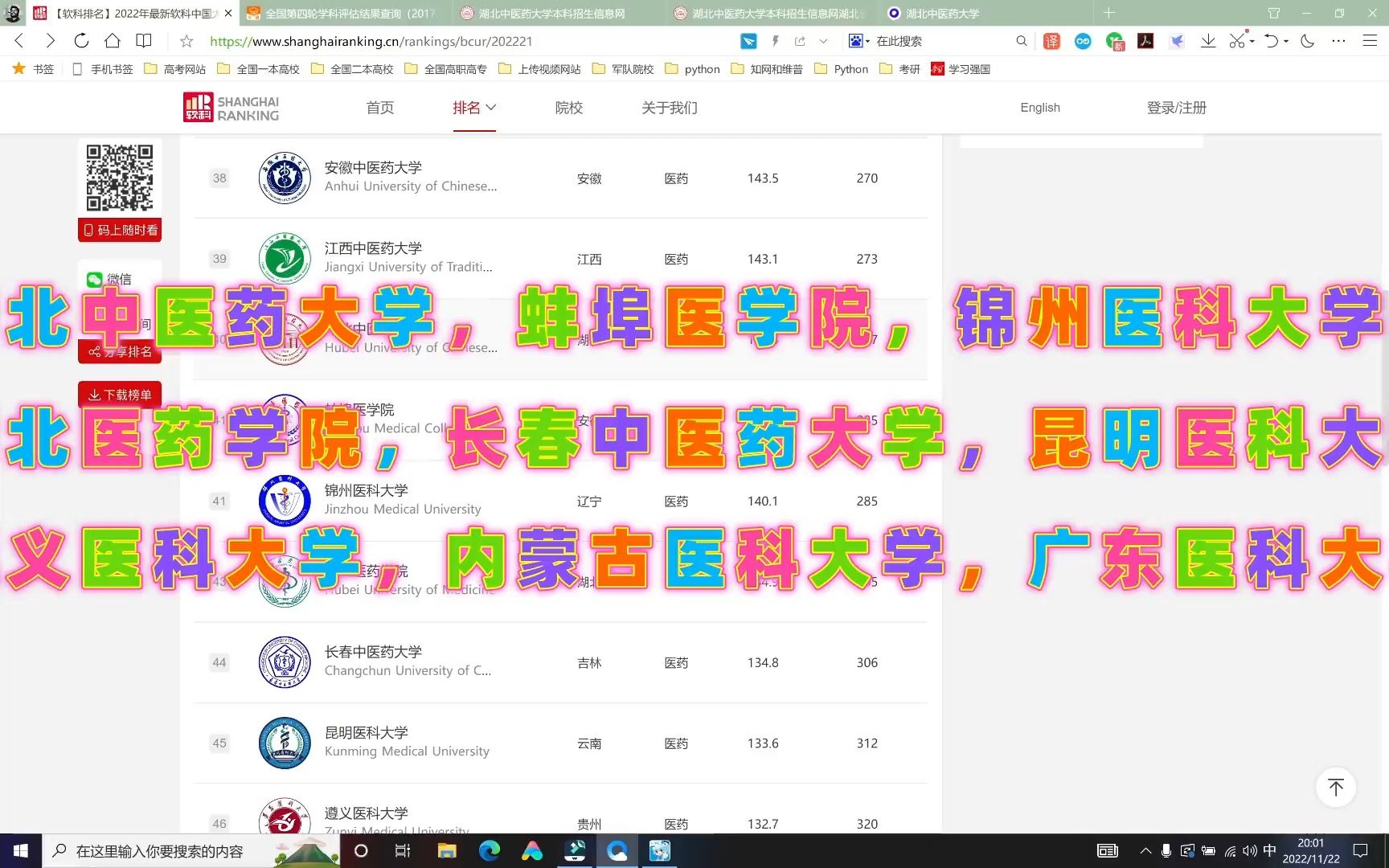Bookmark this page with the star icon
Image resolution: width=1389 pixels, height=868 pixels.
click(x=186, y=41)
